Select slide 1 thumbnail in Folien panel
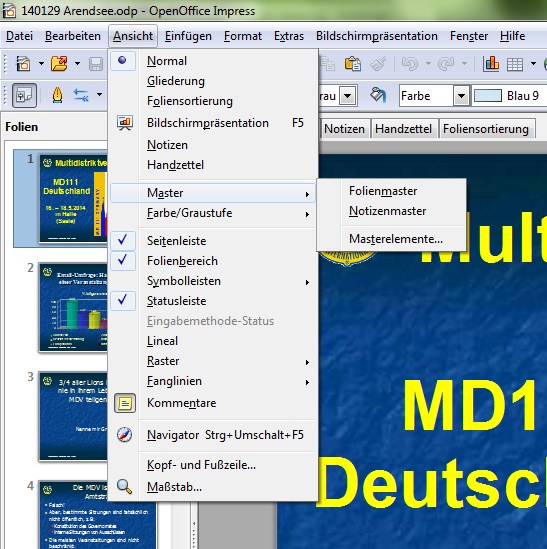The width and height of the screenshot is (547, 549). click(x=73, y=198)
